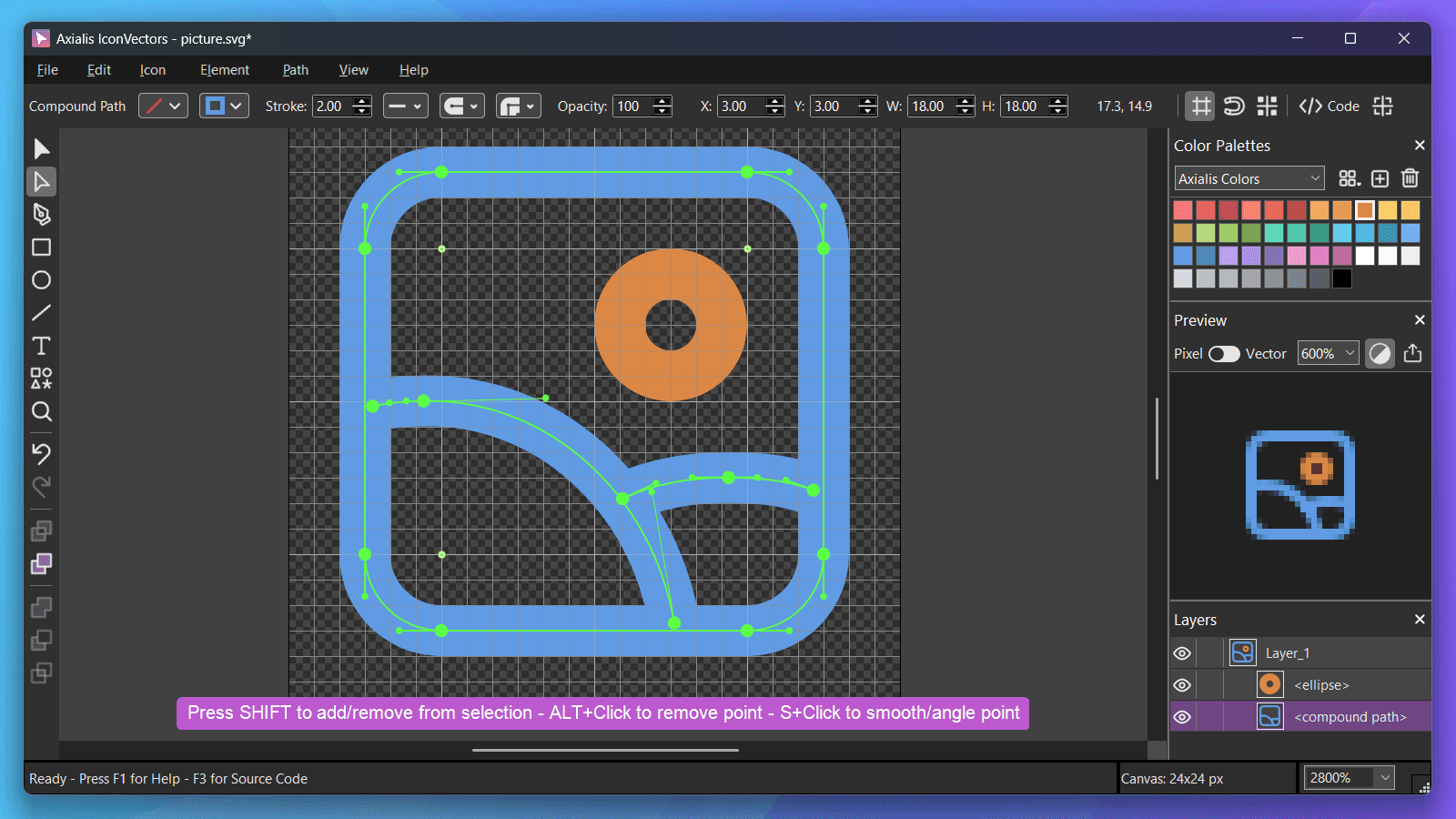Image resolution: width=1456 pixels, height=819 pixels.
Task: Click the W width field
Action: pyautogui.click(x=931, y=106)
